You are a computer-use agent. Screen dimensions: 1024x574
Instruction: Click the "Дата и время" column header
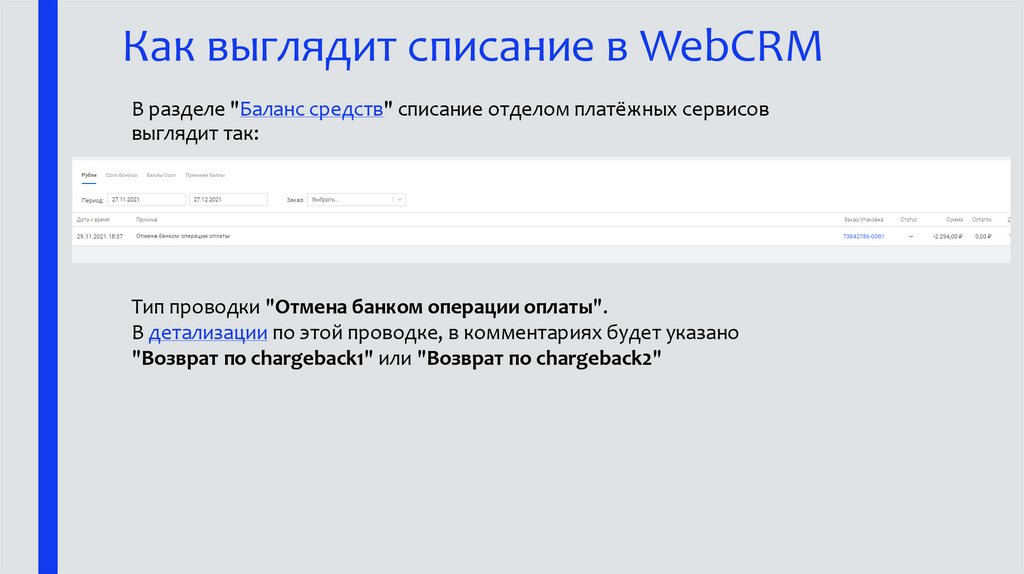point(93,219)
